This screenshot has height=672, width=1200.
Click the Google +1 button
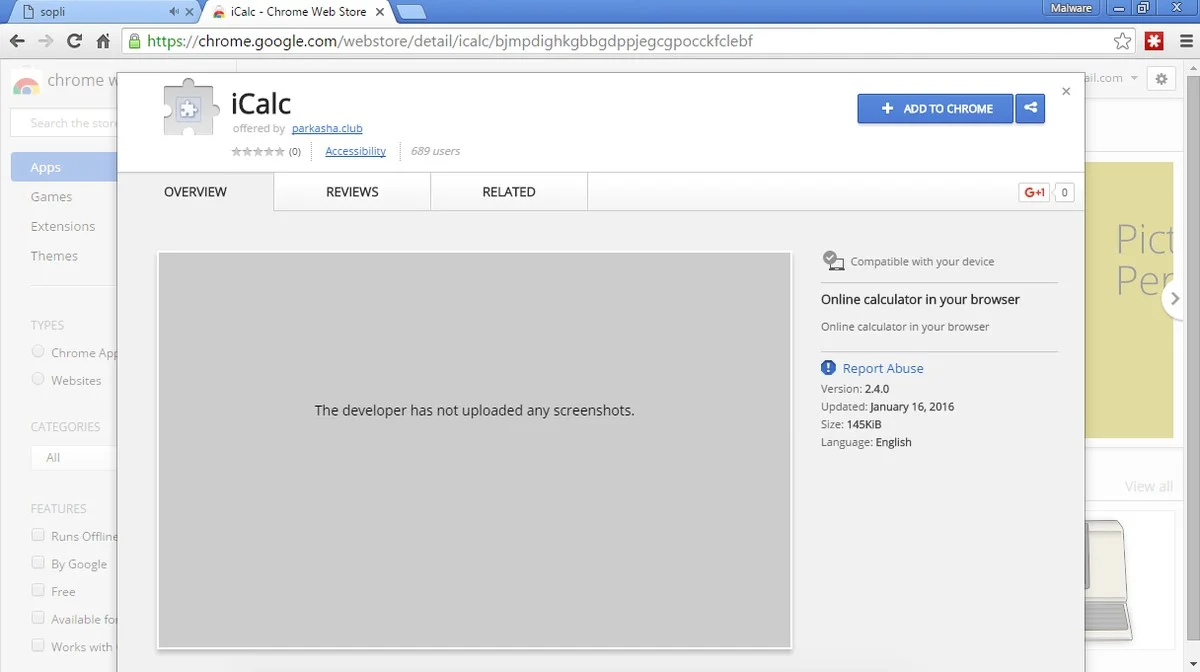[x=1034, y=192]
